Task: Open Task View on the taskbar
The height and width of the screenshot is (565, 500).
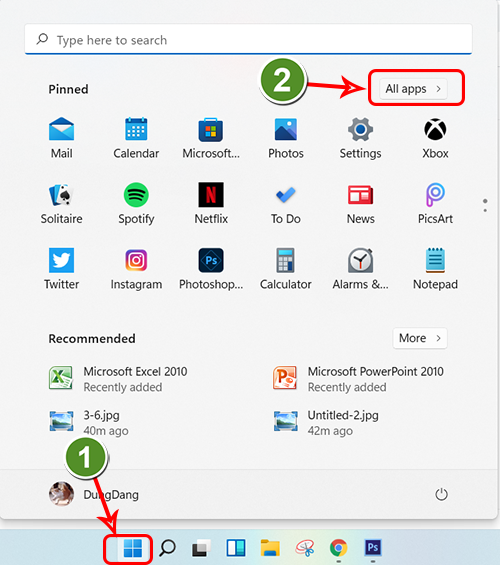Action: [x=201, y=548]
